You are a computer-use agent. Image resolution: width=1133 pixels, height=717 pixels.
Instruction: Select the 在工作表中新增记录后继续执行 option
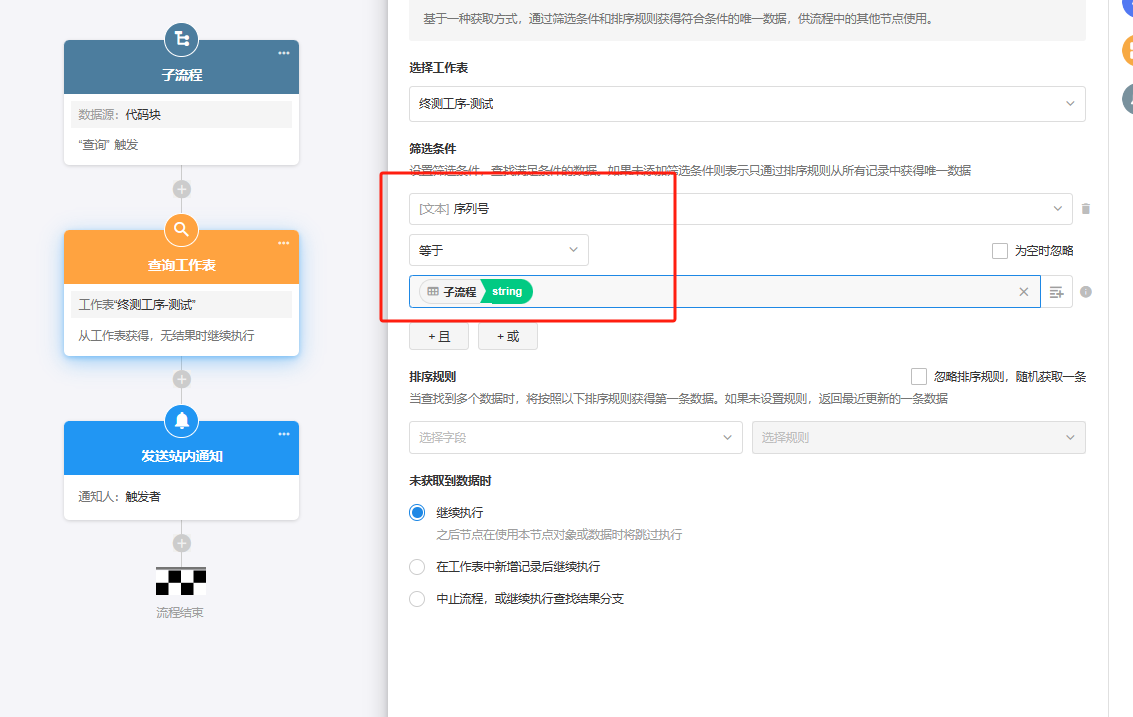tap(418, 567)
